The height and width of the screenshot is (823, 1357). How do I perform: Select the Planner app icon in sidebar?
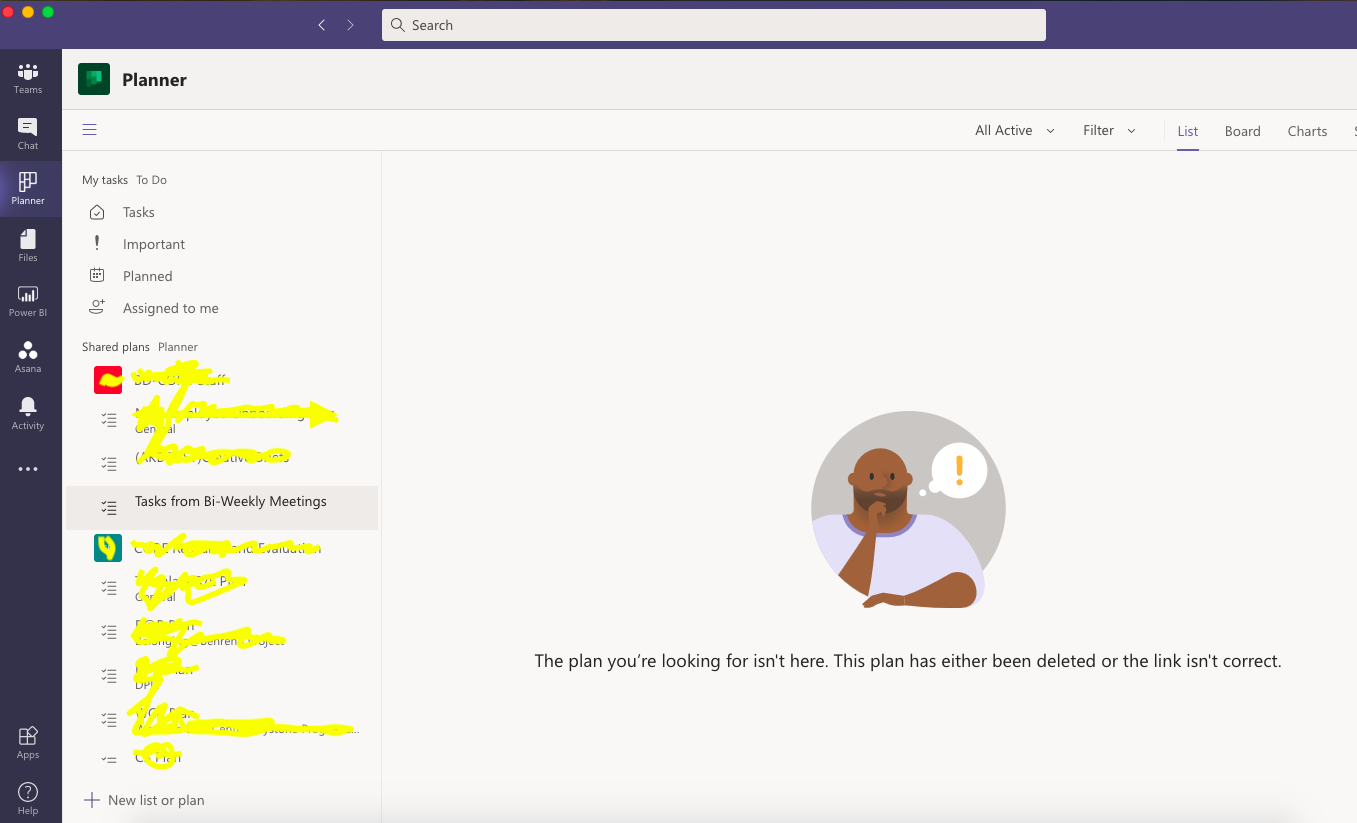(x=28, y=188)
